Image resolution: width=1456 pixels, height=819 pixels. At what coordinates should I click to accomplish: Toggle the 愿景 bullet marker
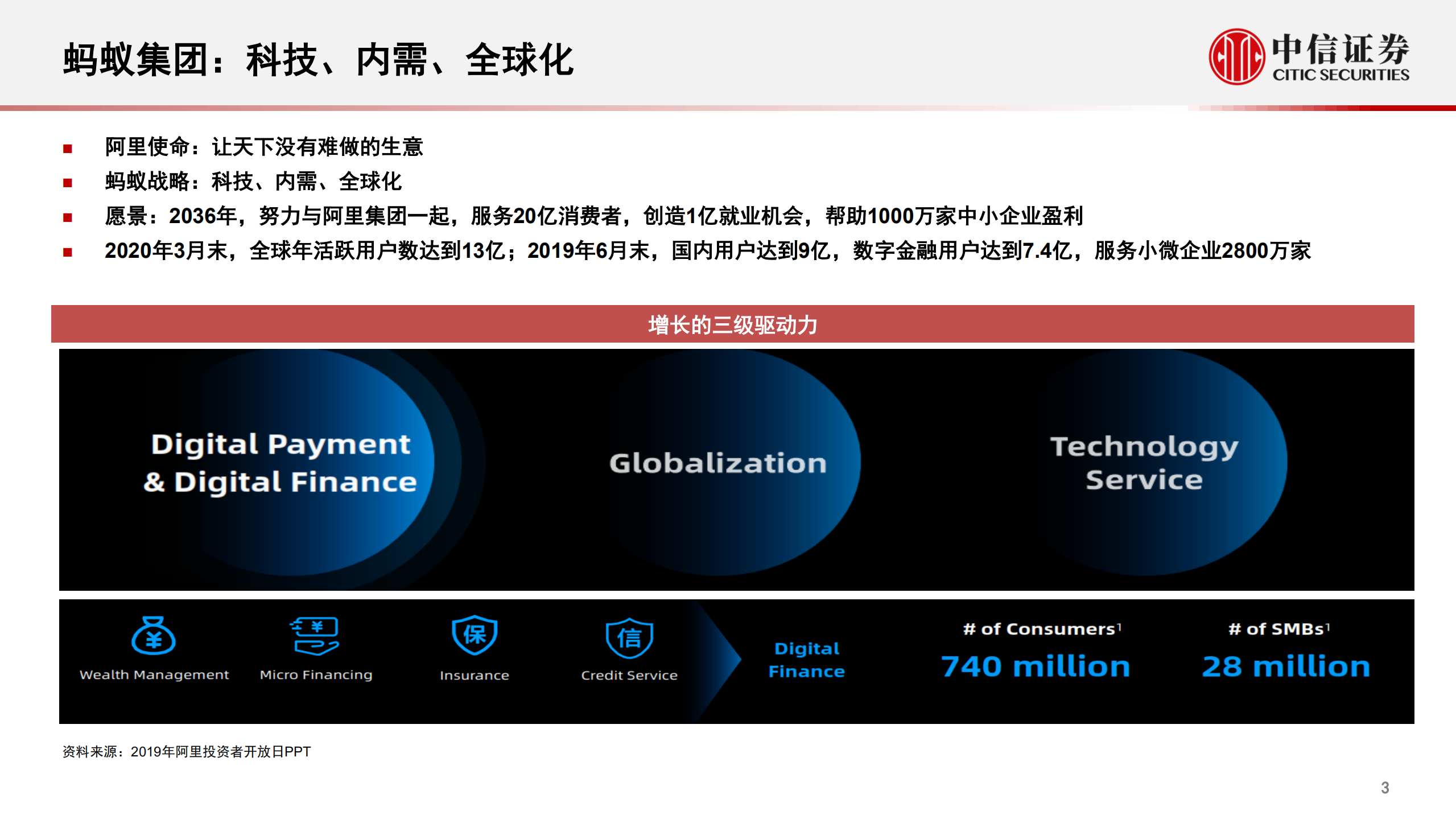click(x=68, y=219)
